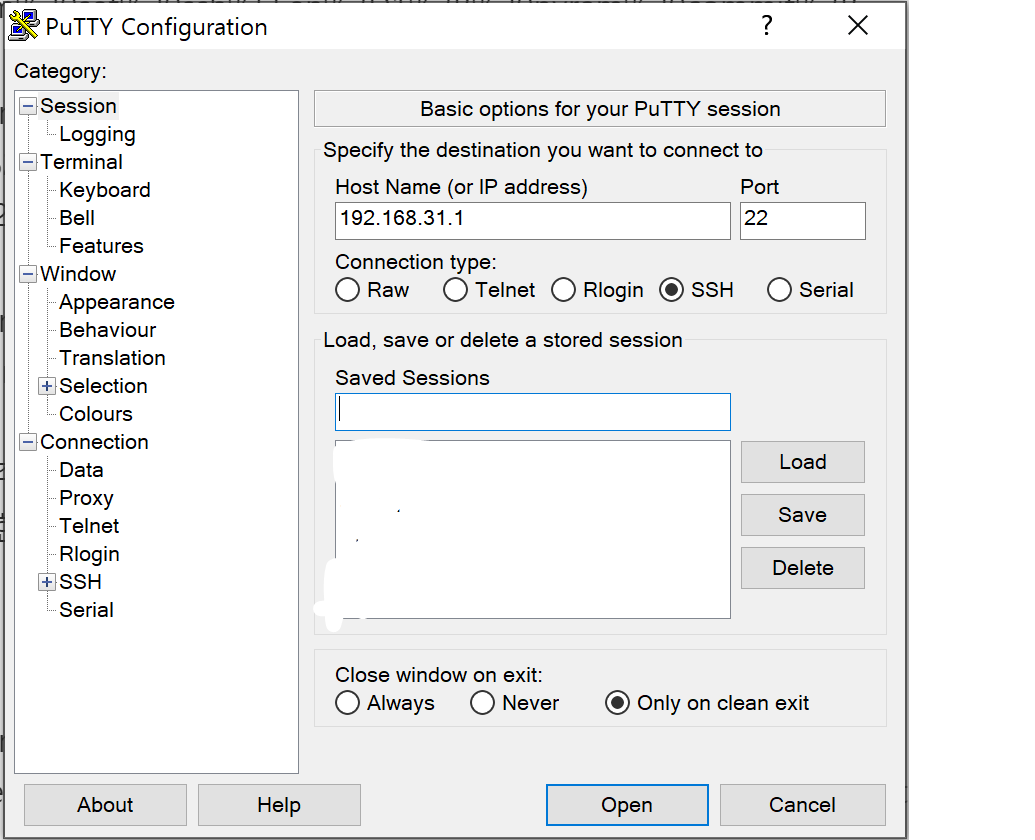Open the Appearance category
The height and width of the screenshot is (840, 1035).
pyautogui.click(x=117, y=302)
